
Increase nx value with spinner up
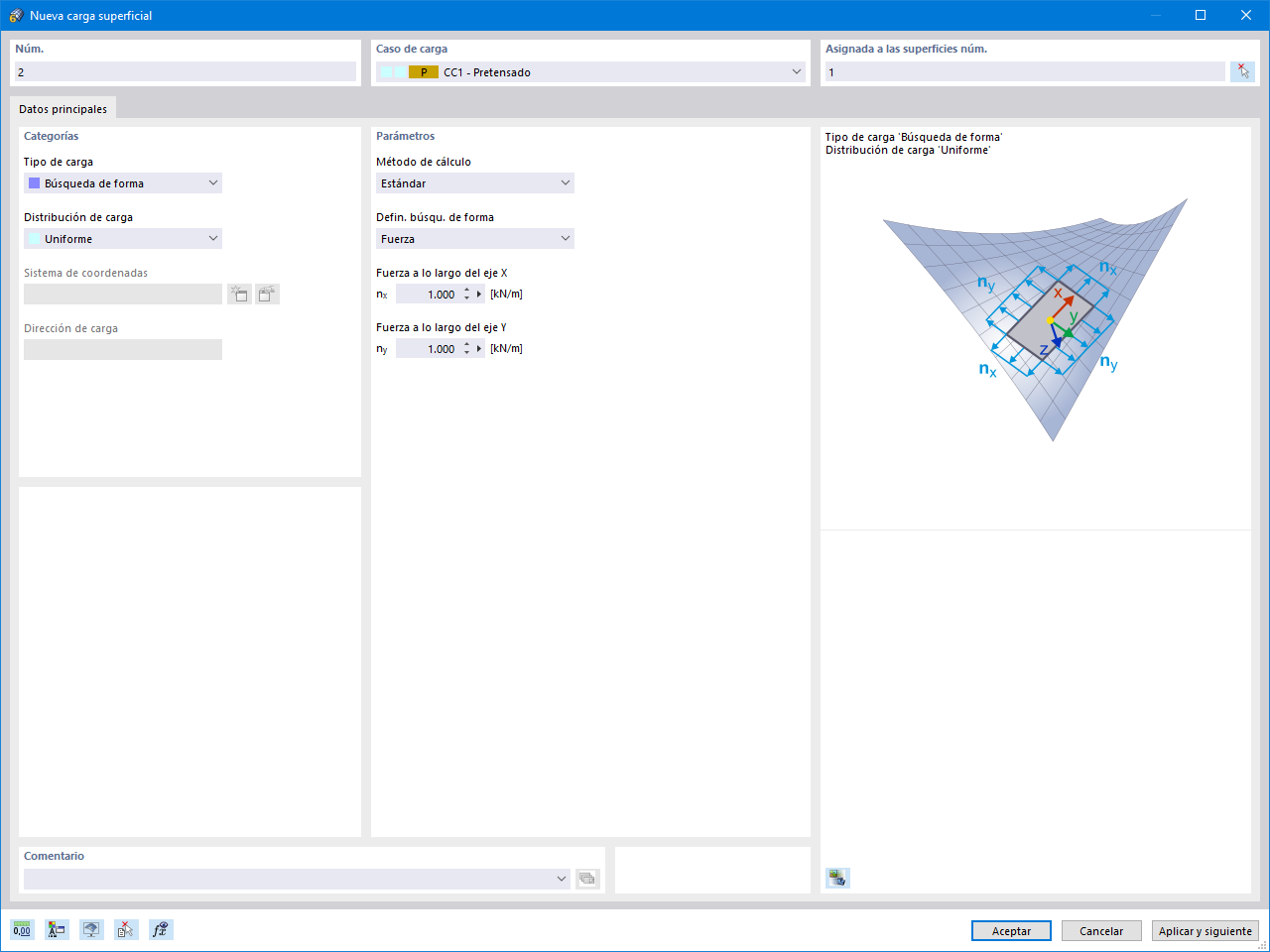click(x=466, y=290)
